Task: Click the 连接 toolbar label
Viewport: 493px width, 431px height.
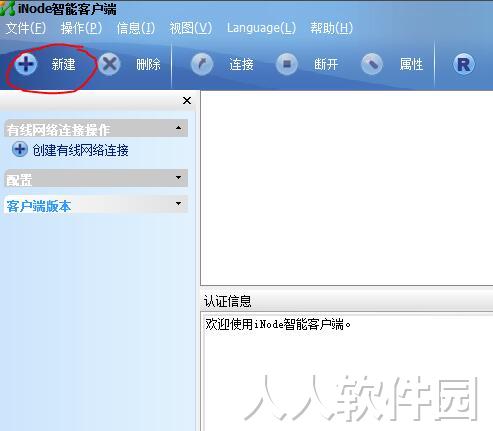Action: pyautogui.click(x=241, y=64)
